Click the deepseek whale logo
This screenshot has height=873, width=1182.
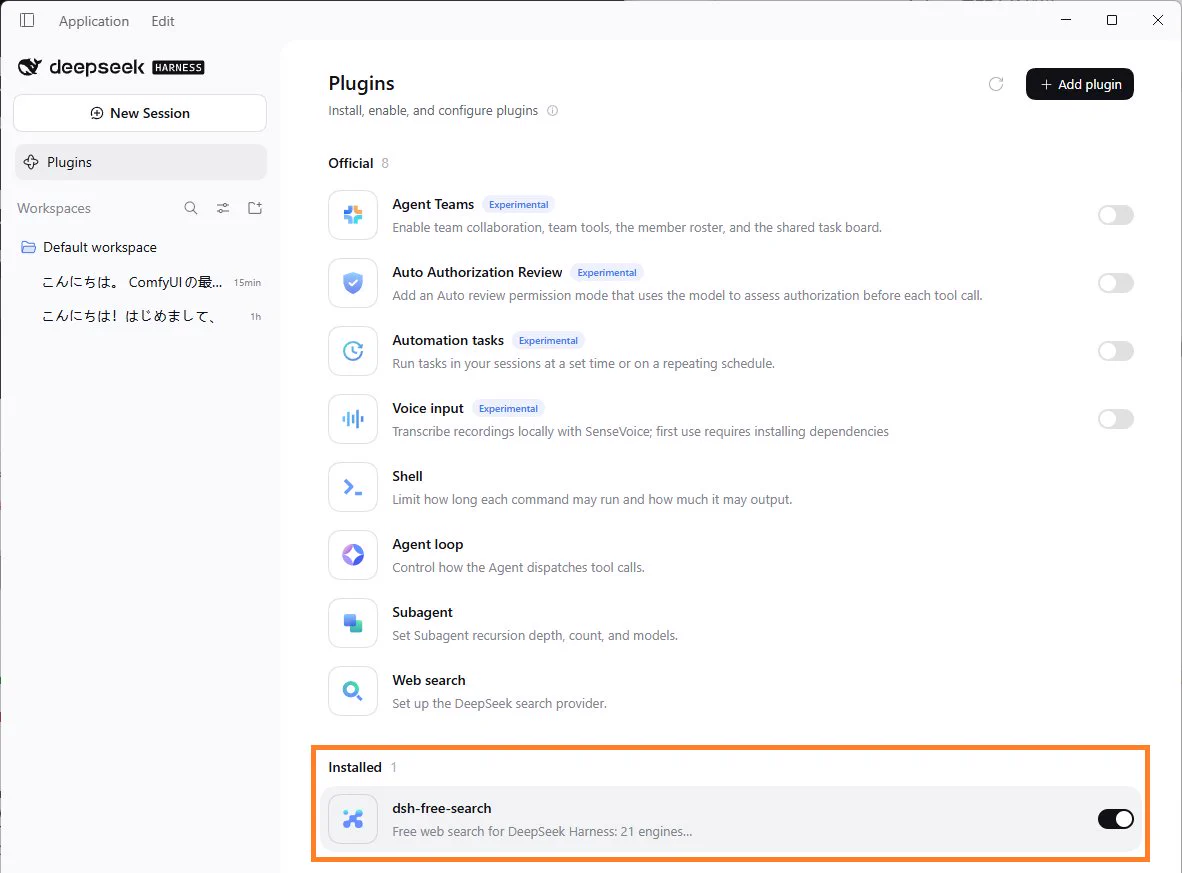pyautogui.click(x=29, y=67)
